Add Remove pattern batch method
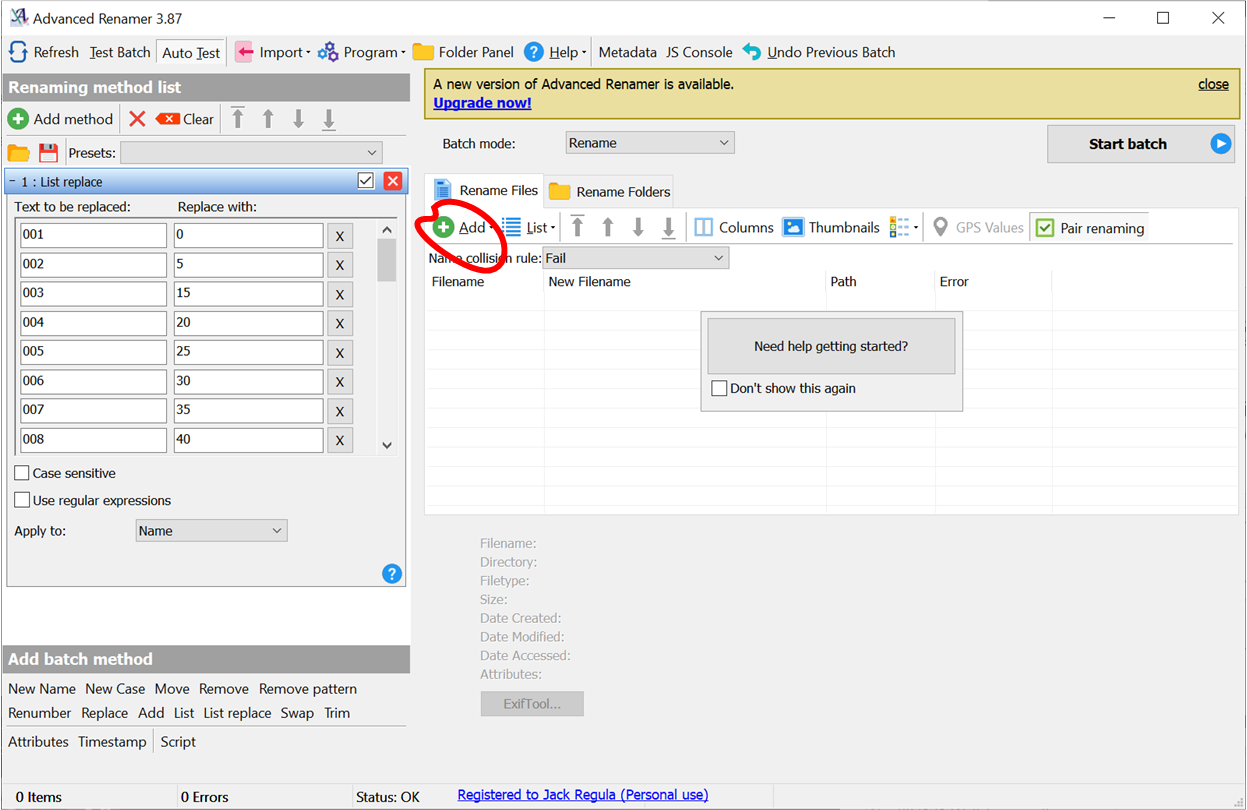The image size is (1247, 810). [308, 689]
